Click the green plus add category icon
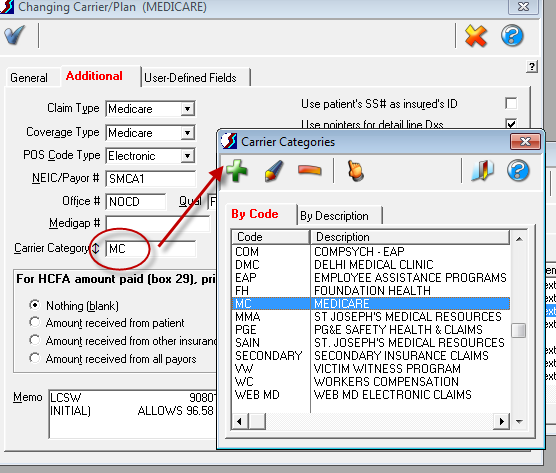The height and width of the screenshot is (473, 556). click(x=237, y=171)
